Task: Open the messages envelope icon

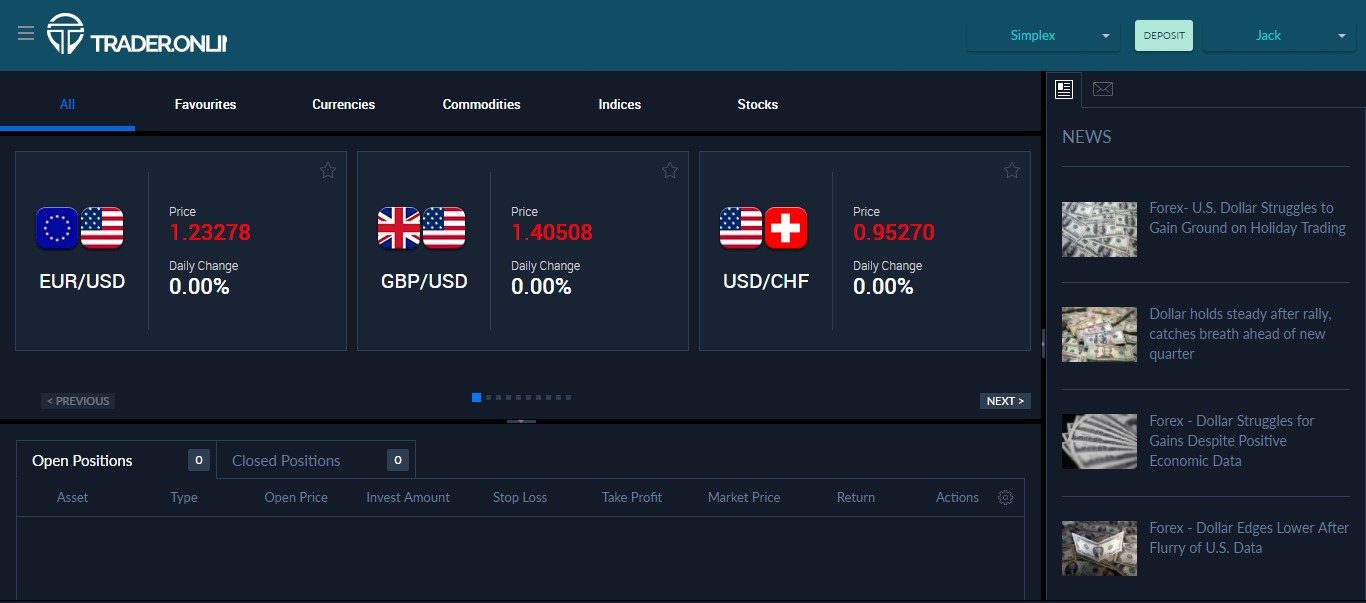Action: coord(1102,89)
